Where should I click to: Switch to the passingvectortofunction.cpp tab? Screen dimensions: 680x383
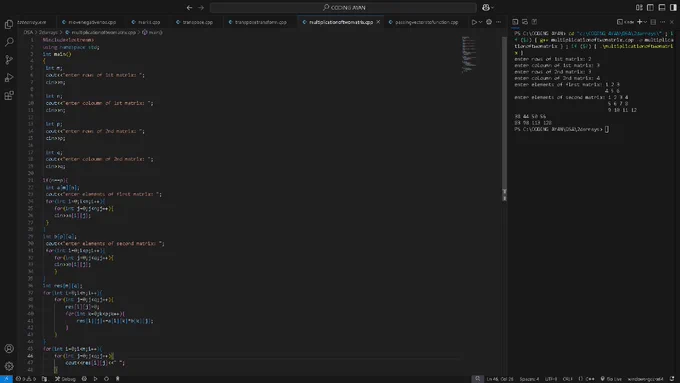tap(423, 22)
